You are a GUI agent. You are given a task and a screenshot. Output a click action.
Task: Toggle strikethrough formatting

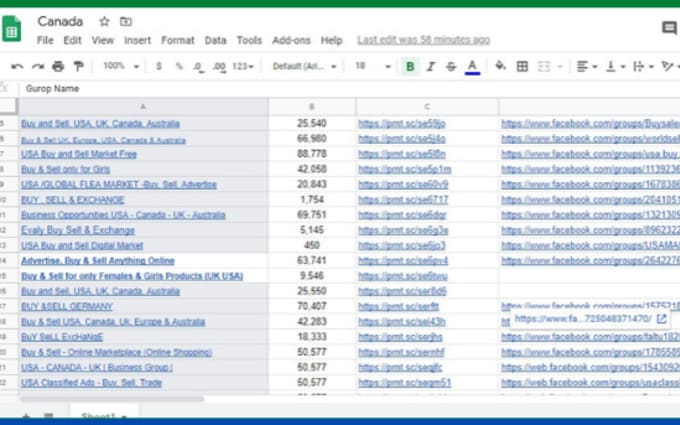point(451,66)
